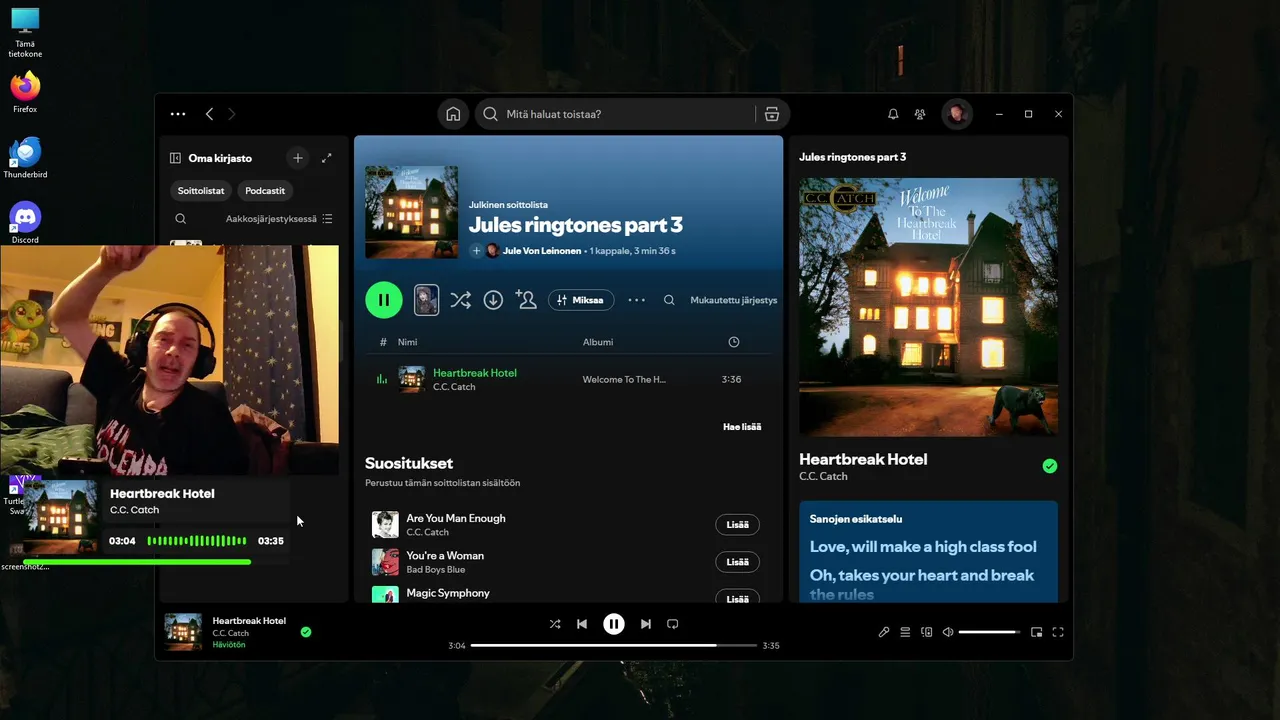Toggle saved checkmark in bottom player bar
1280x720 pixels.
[x=306, y=632]
